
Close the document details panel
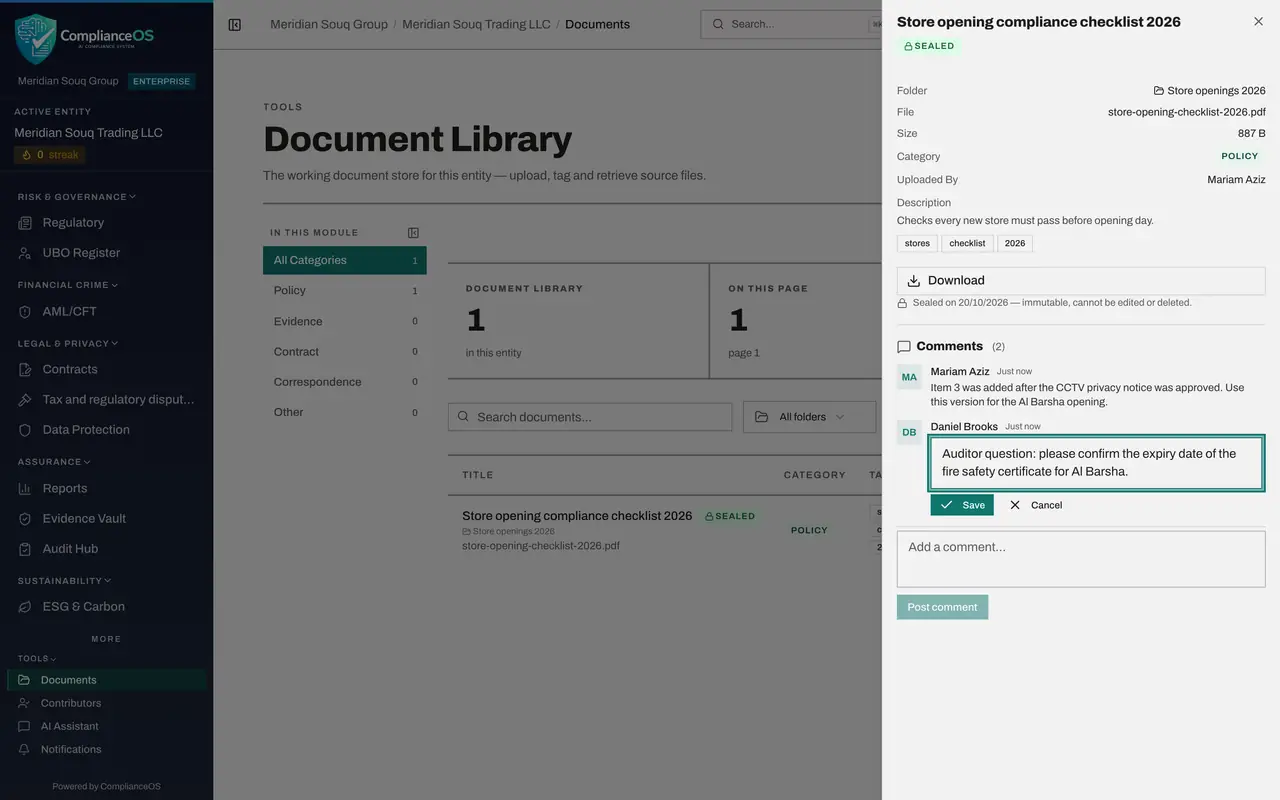coord(1258,21)
